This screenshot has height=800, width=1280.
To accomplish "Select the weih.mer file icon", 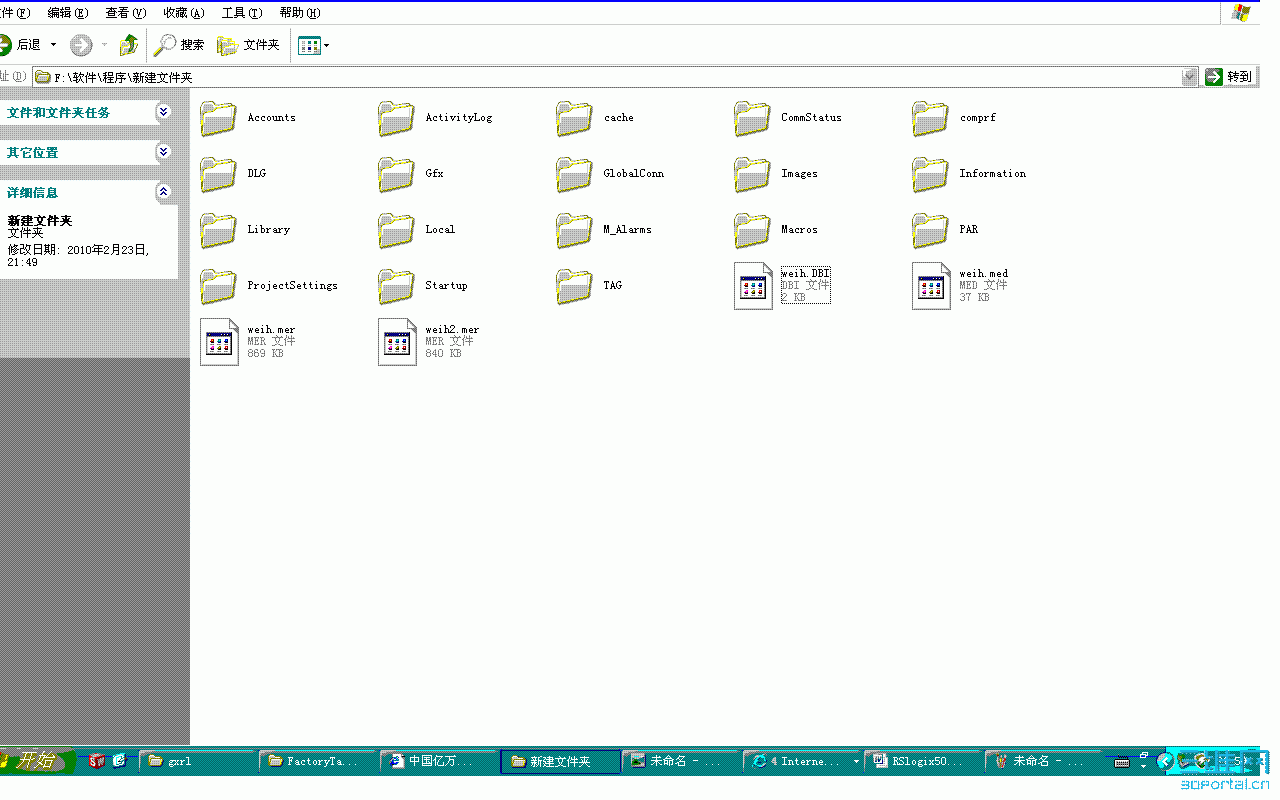I will tap(219, 342).
